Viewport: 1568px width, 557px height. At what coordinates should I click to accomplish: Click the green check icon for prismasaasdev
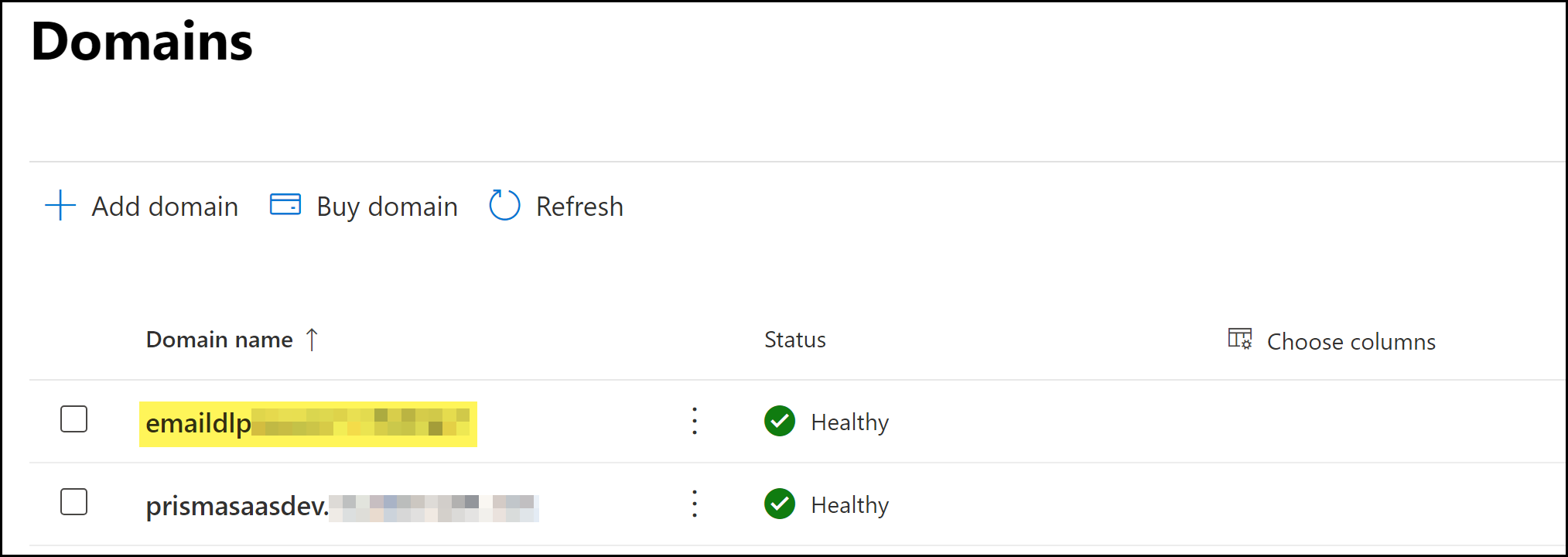[x=779, y=504]
